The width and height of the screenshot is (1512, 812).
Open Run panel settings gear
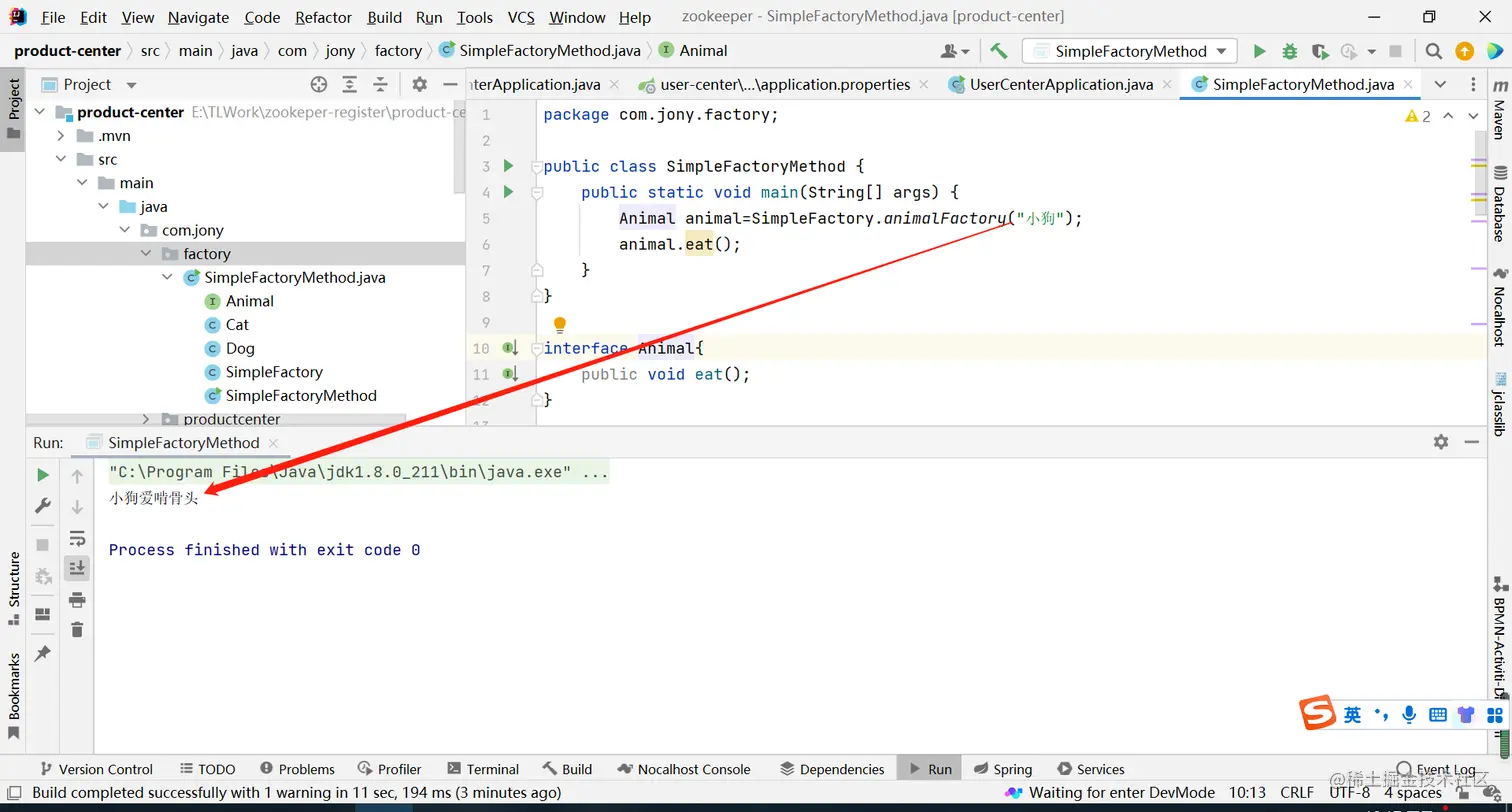(x=1441, y=442)
